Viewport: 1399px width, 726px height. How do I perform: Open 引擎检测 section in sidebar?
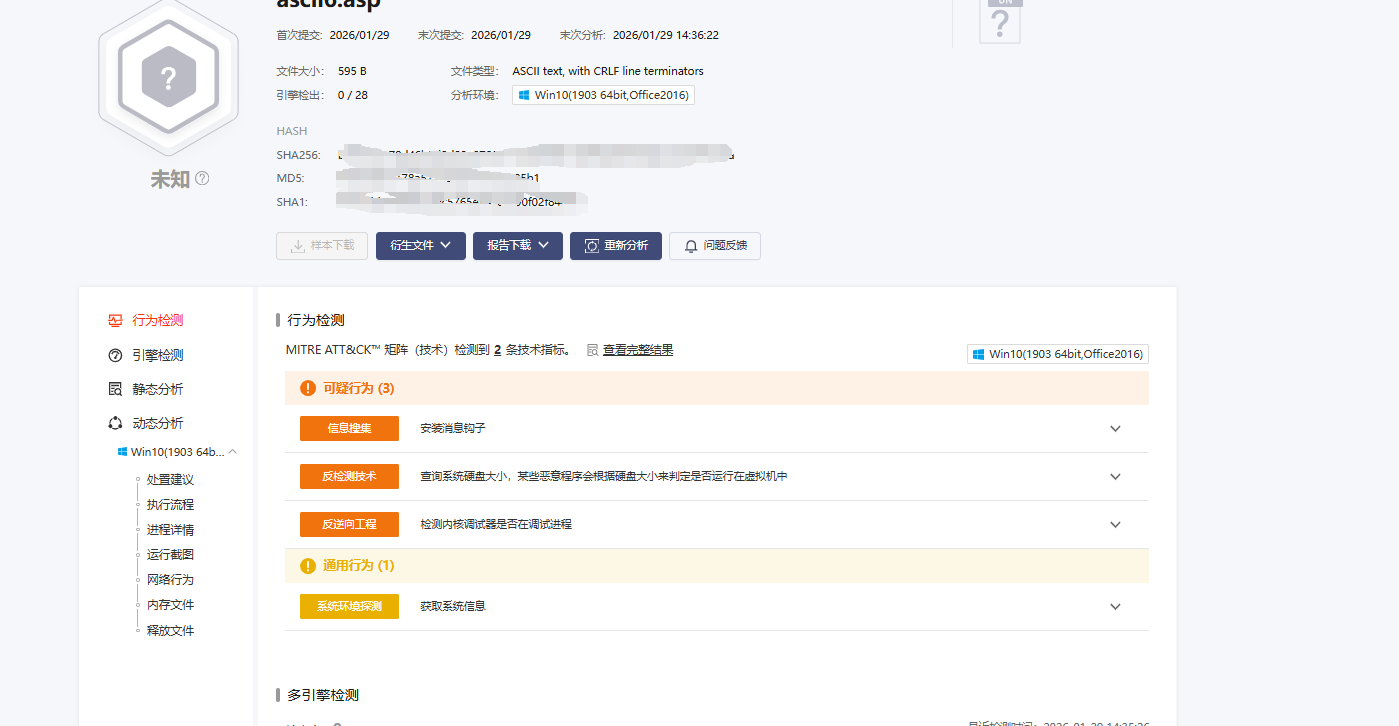(157, 355)
